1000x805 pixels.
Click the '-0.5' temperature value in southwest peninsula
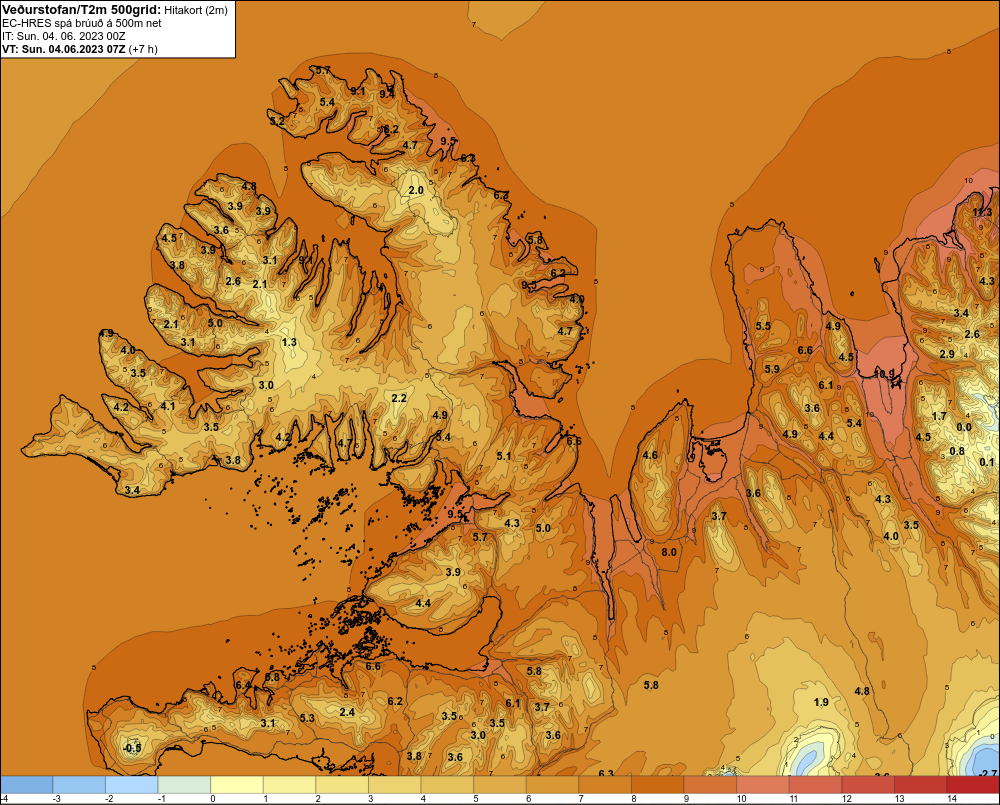132,748
